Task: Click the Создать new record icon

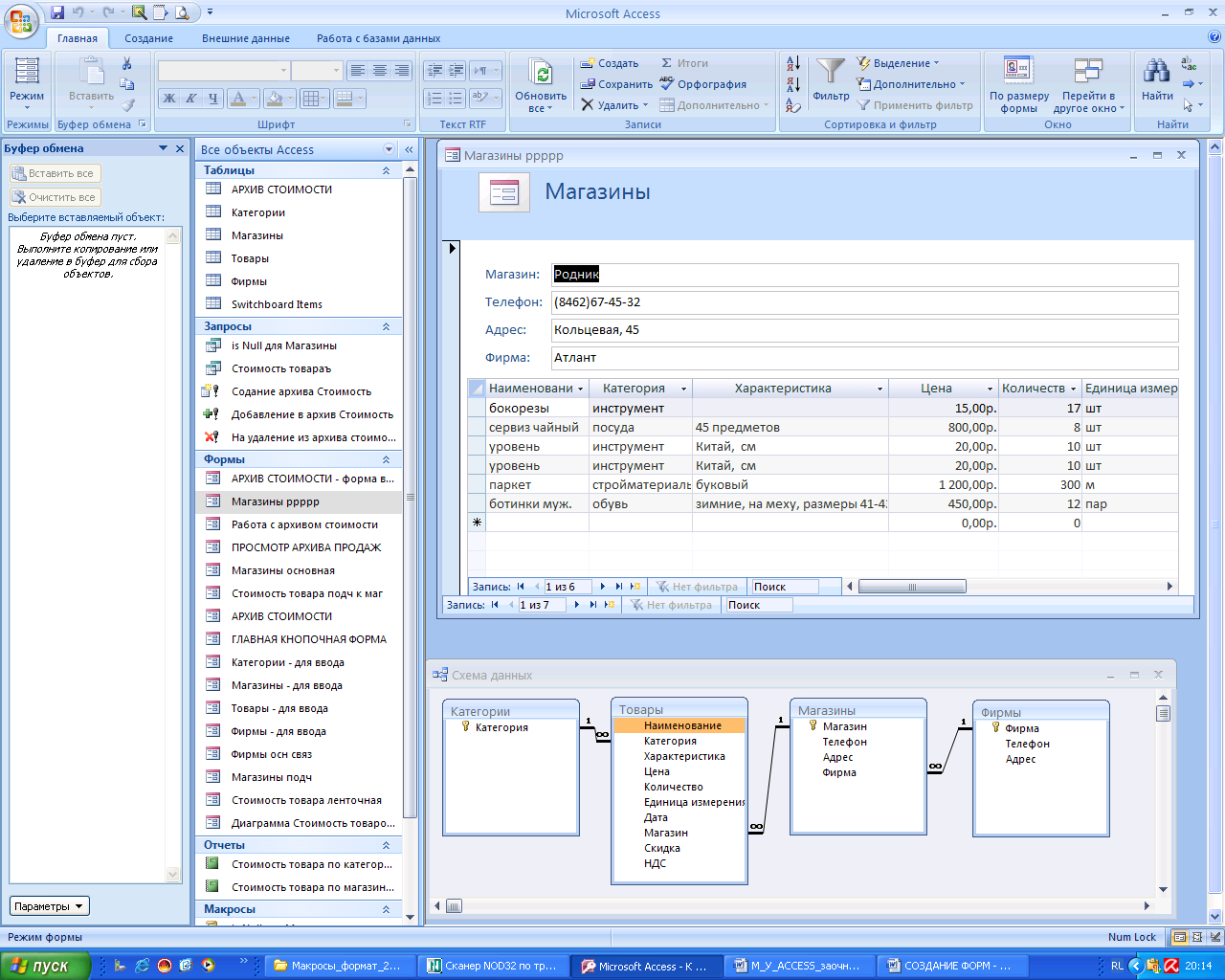Action: click(588, 63)
